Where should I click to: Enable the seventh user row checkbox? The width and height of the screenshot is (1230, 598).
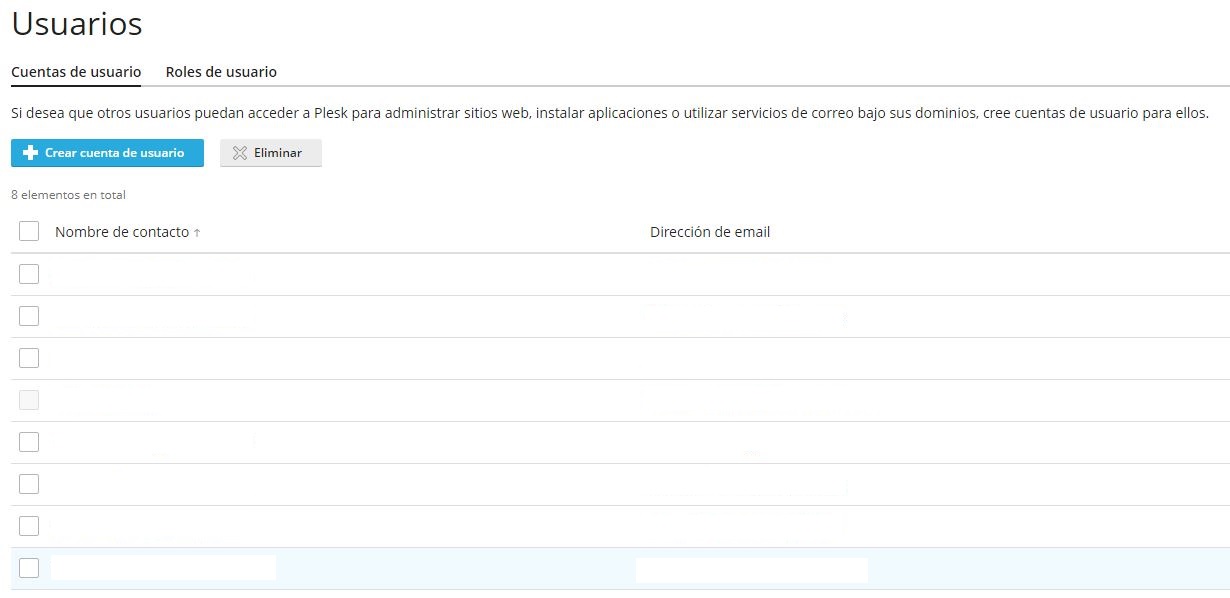pyautogui.click(x=29, y=526)
